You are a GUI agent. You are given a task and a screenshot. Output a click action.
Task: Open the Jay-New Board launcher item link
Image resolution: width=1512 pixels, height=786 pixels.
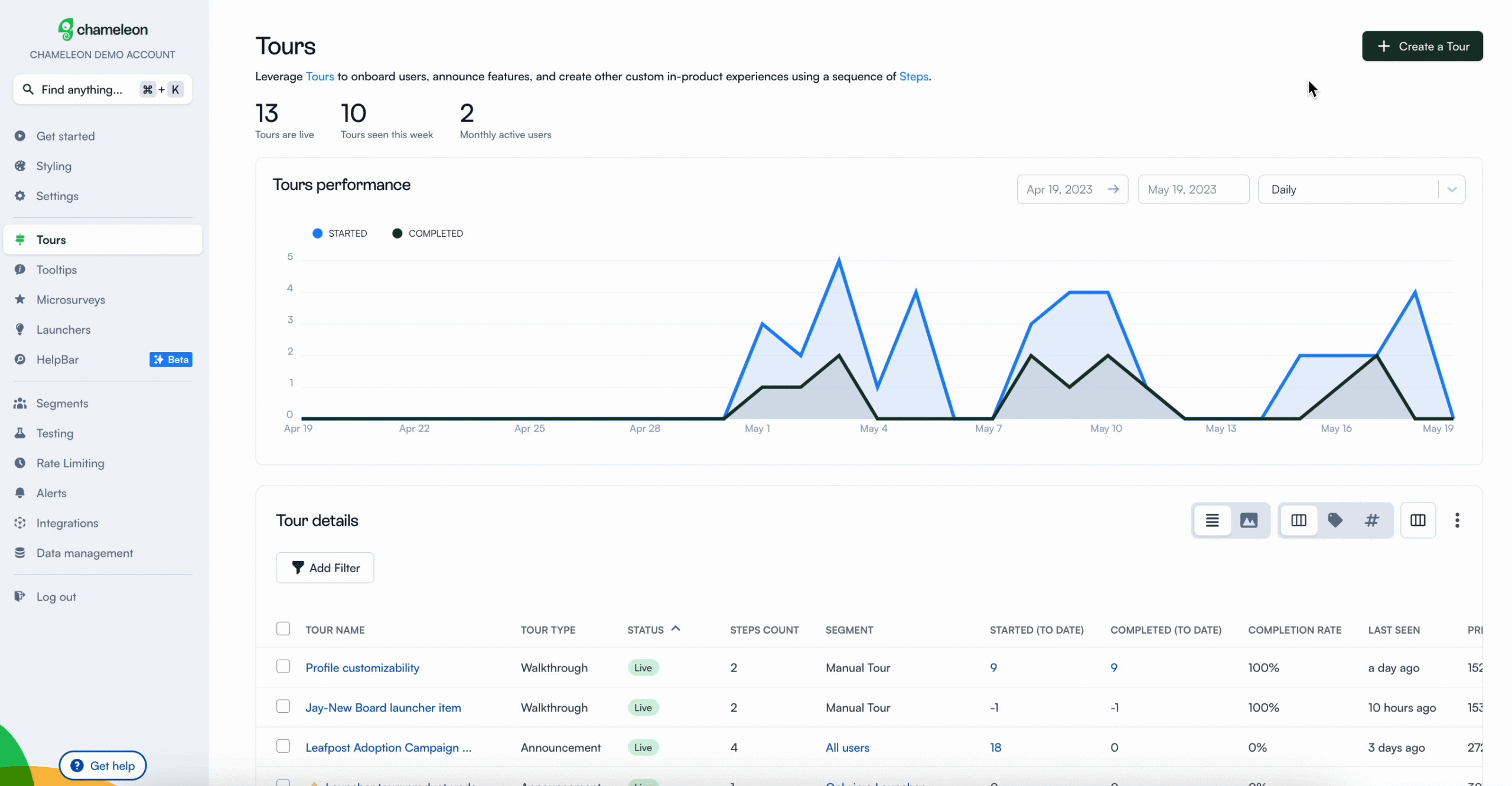click(383, 707)
